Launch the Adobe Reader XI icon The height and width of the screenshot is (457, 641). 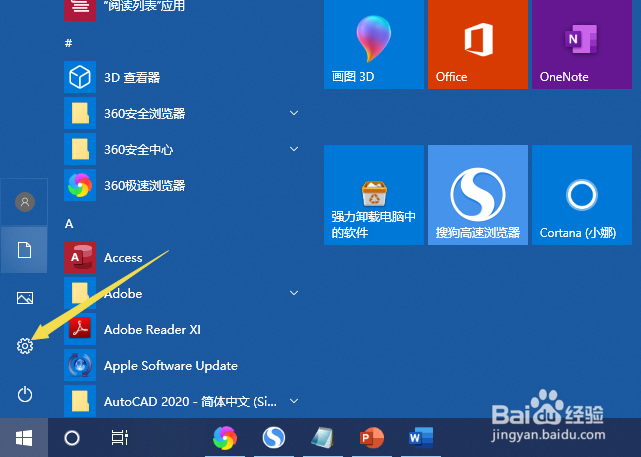point(80,329)
